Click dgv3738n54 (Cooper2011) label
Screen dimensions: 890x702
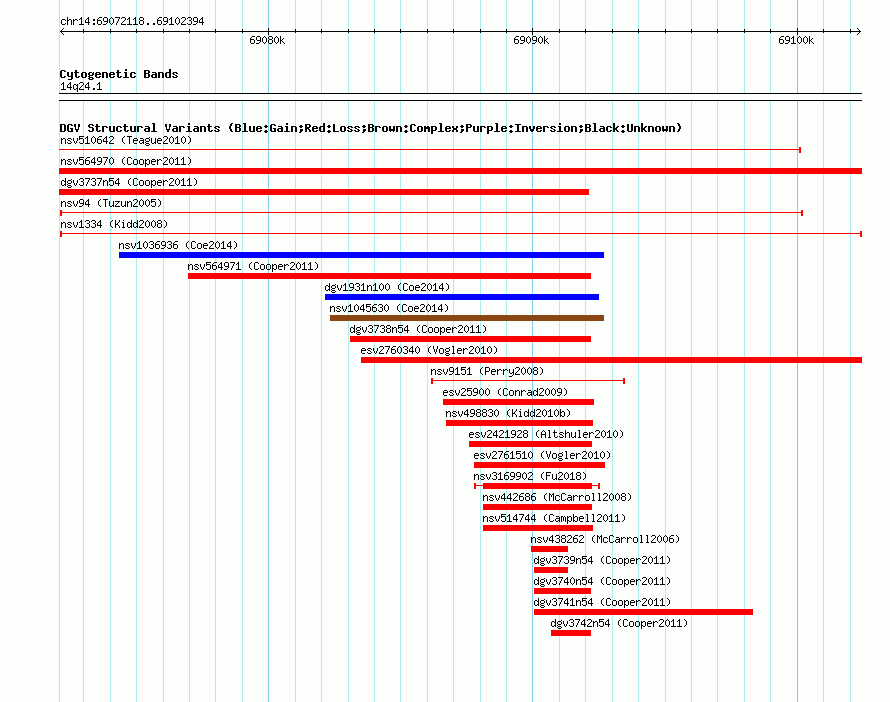[418, 329]
